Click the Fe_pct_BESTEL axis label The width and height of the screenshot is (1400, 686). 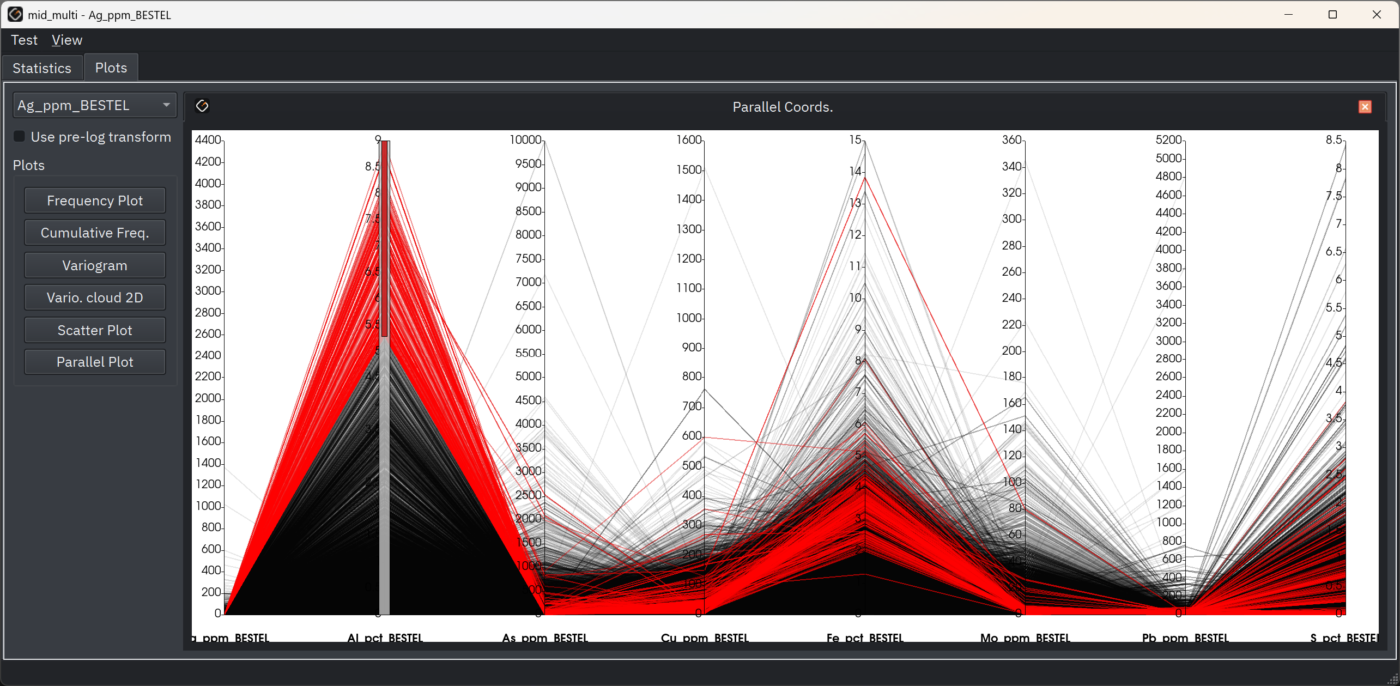(865, 638)
